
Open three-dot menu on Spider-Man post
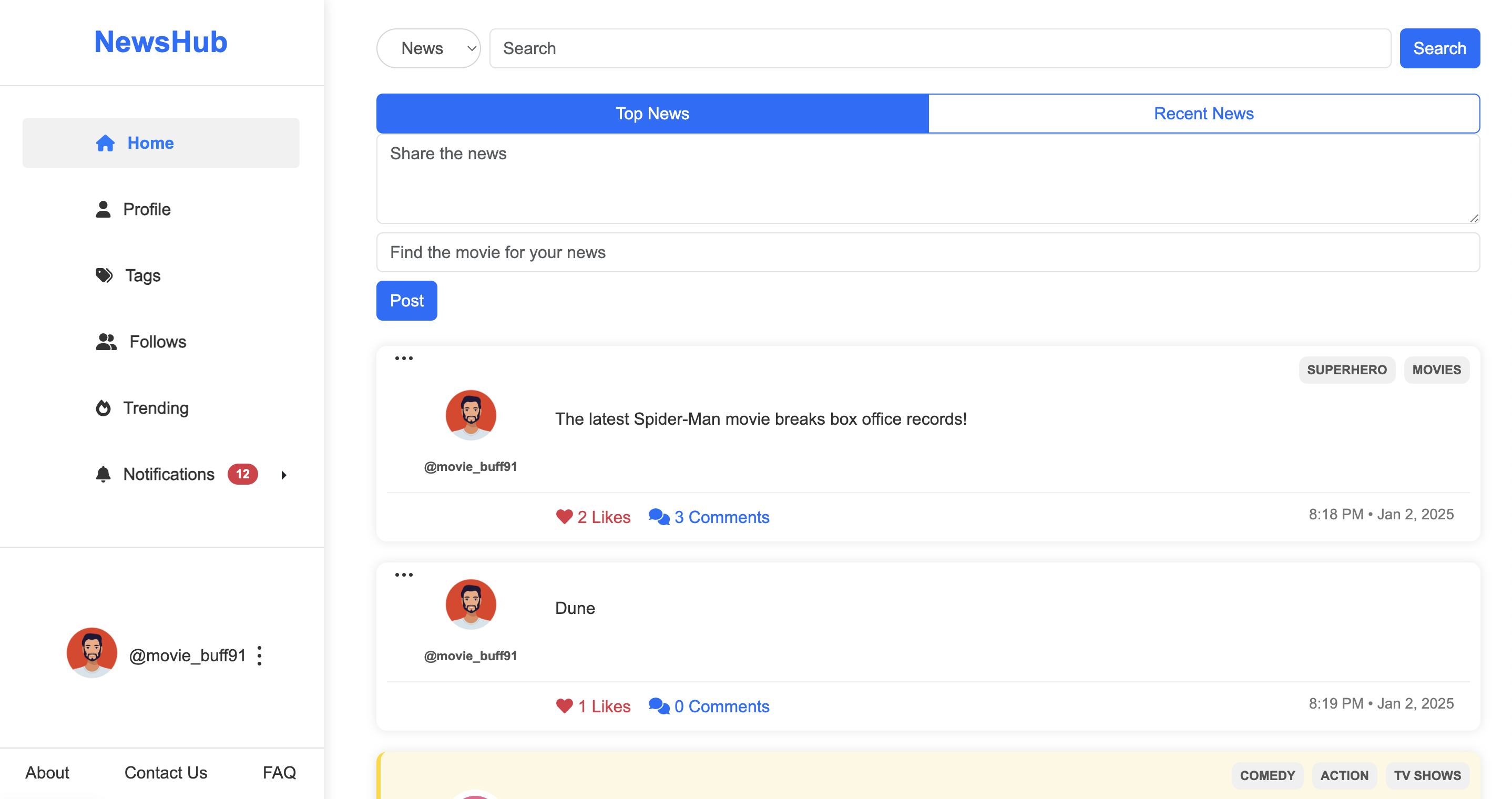(404, 358)
